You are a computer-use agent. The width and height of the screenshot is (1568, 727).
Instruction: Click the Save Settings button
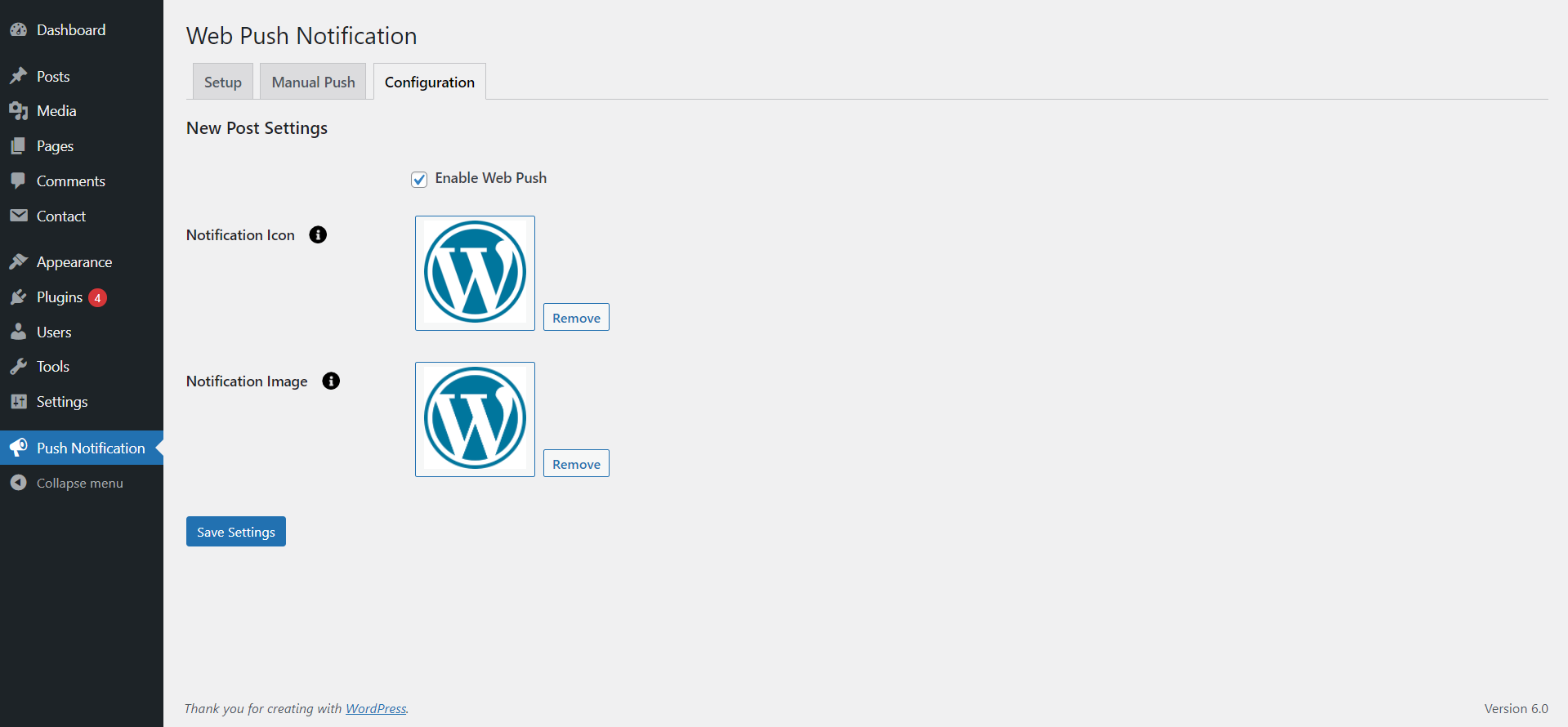pos(236,532)
